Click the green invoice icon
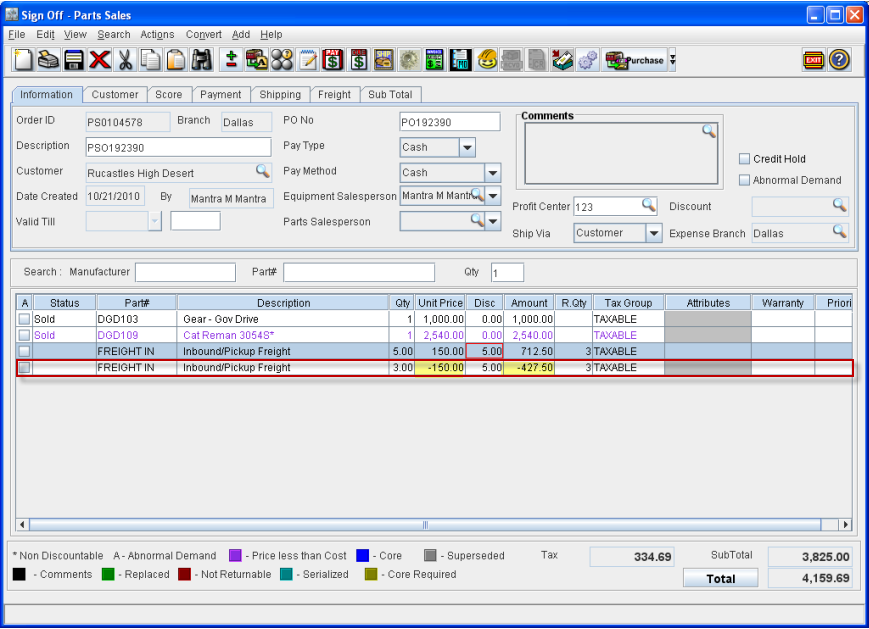The image size is (869, 629). [x=434, y=60]
